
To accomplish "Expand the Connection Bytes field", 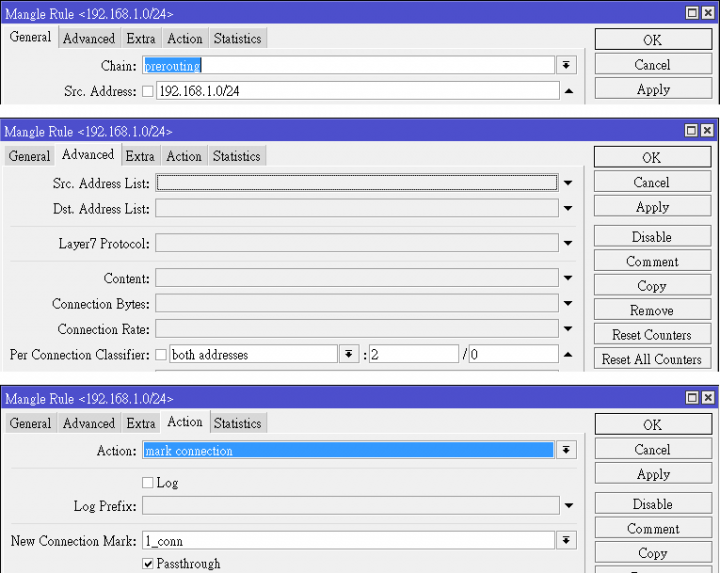I will [568, 303].
